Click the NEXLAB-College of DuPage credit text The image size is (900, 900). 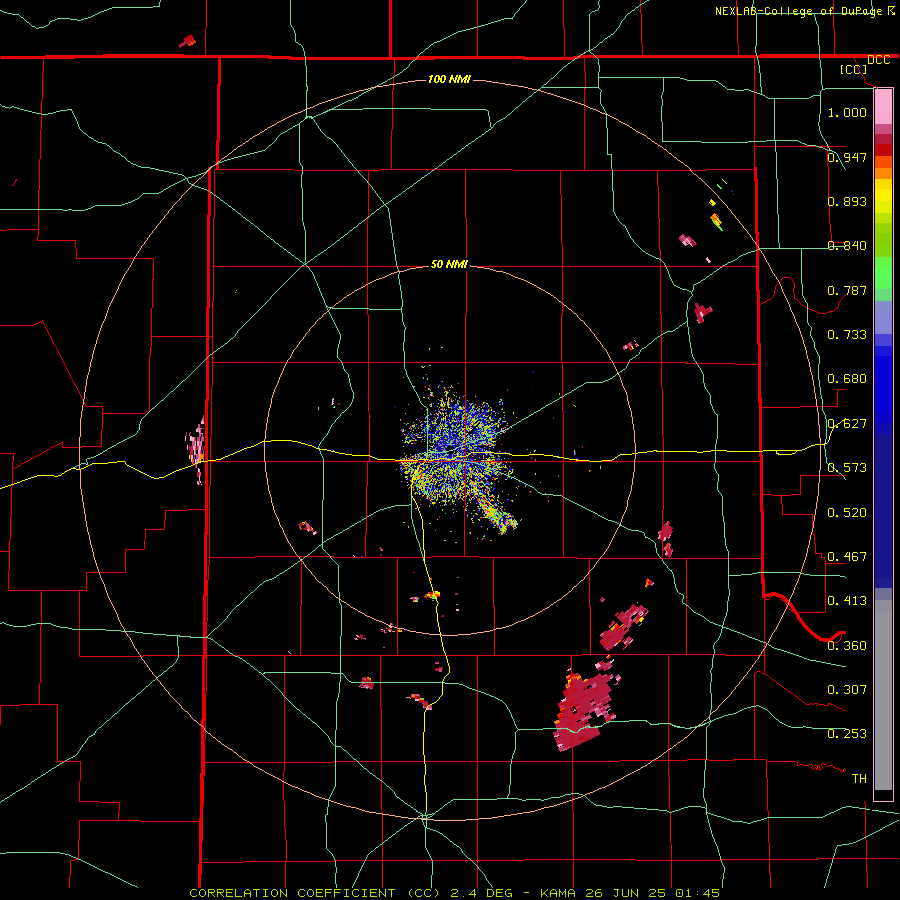pos(804,11)
